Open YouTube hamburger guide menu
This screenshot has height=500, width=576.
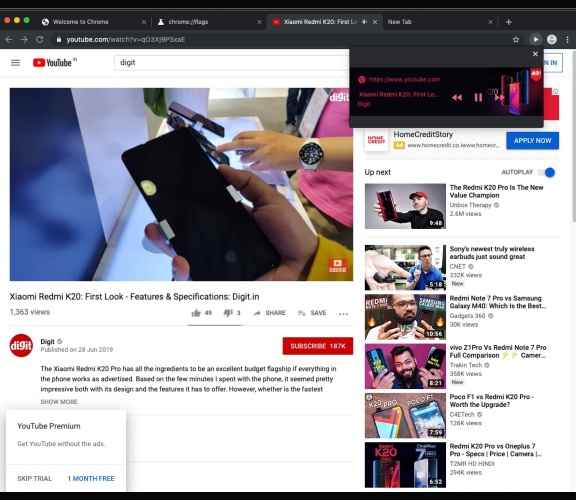tap(15, 63)
